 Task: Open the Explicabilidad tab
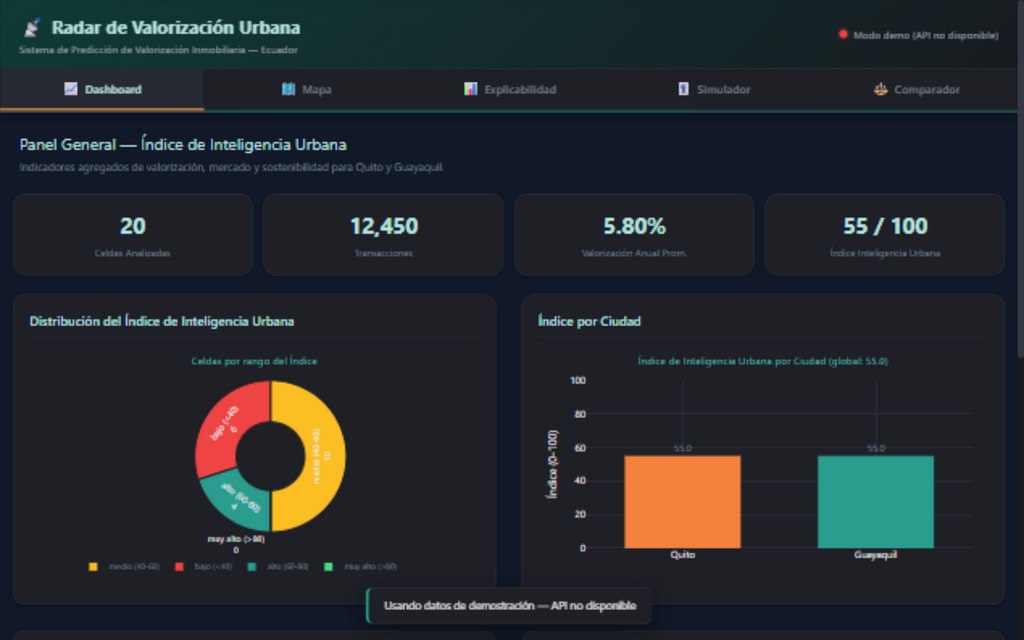[x=510, y=89]
